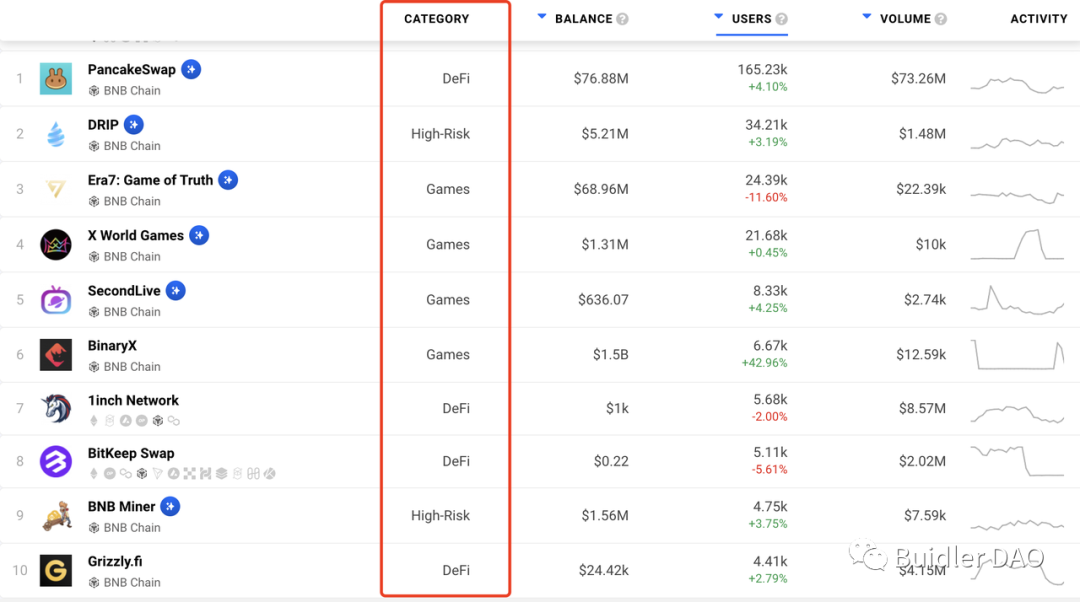Click the BALANCE column header label

(x=583, y=19)
